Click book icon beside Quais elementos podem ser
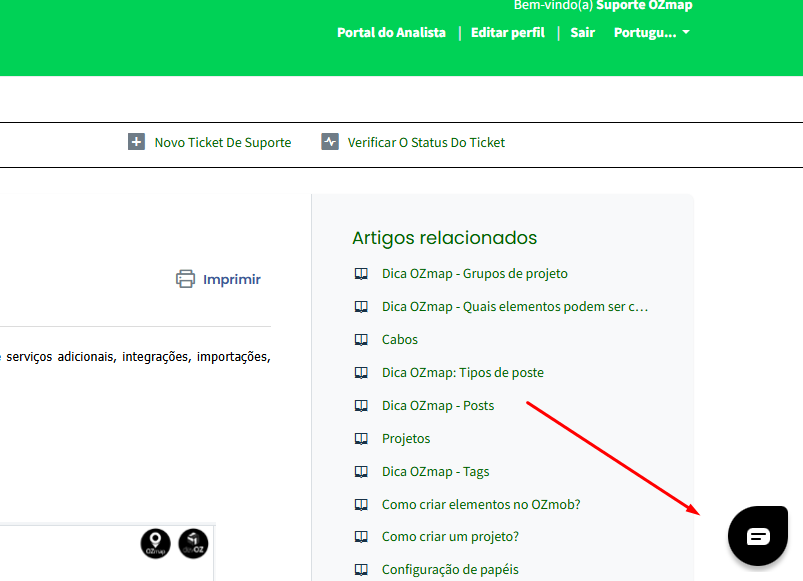Screen dimensions: 803x581 [x=361, y=307]
